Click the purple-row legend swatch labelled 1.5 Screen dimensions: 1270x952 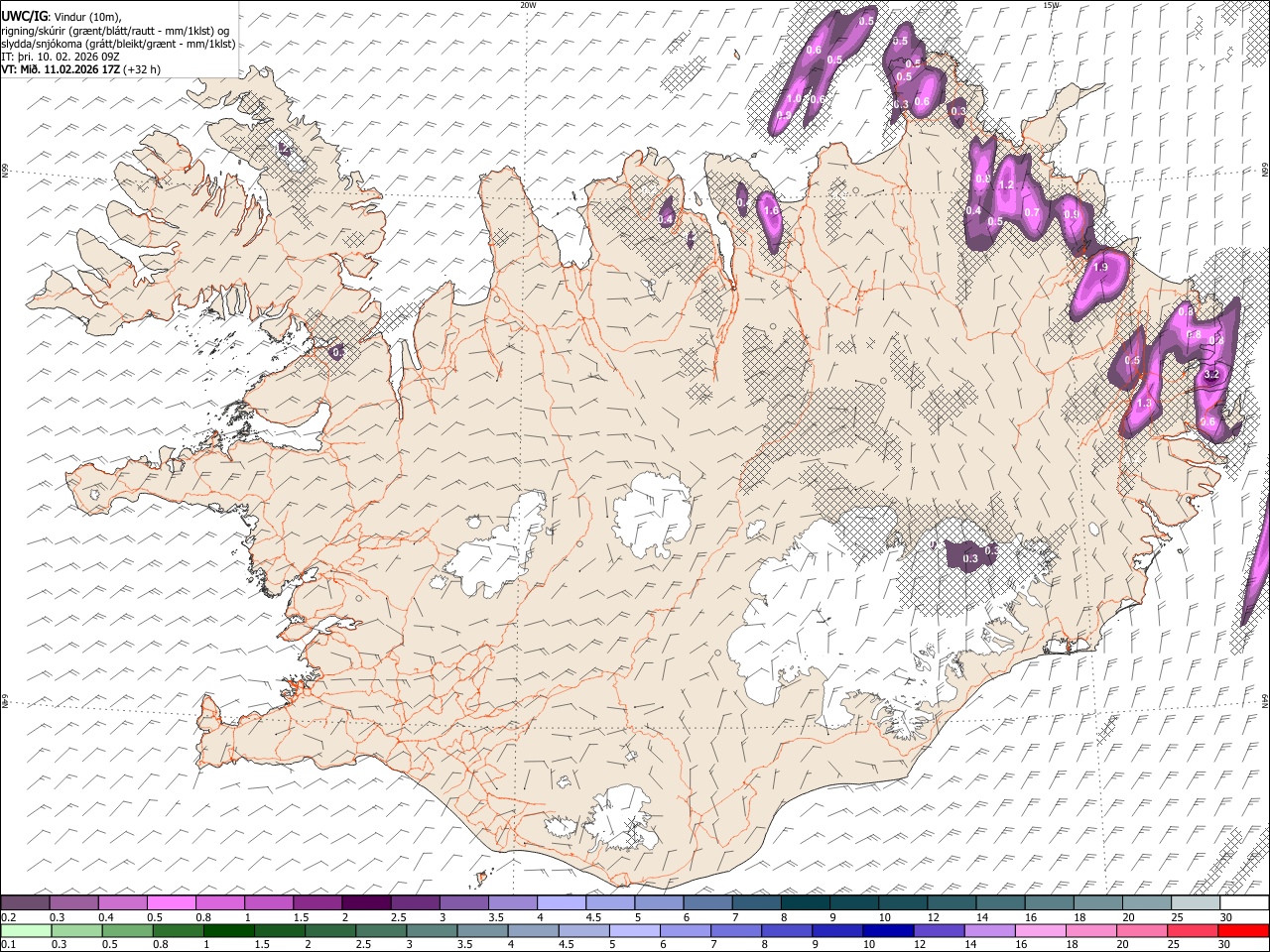point(317,902)
